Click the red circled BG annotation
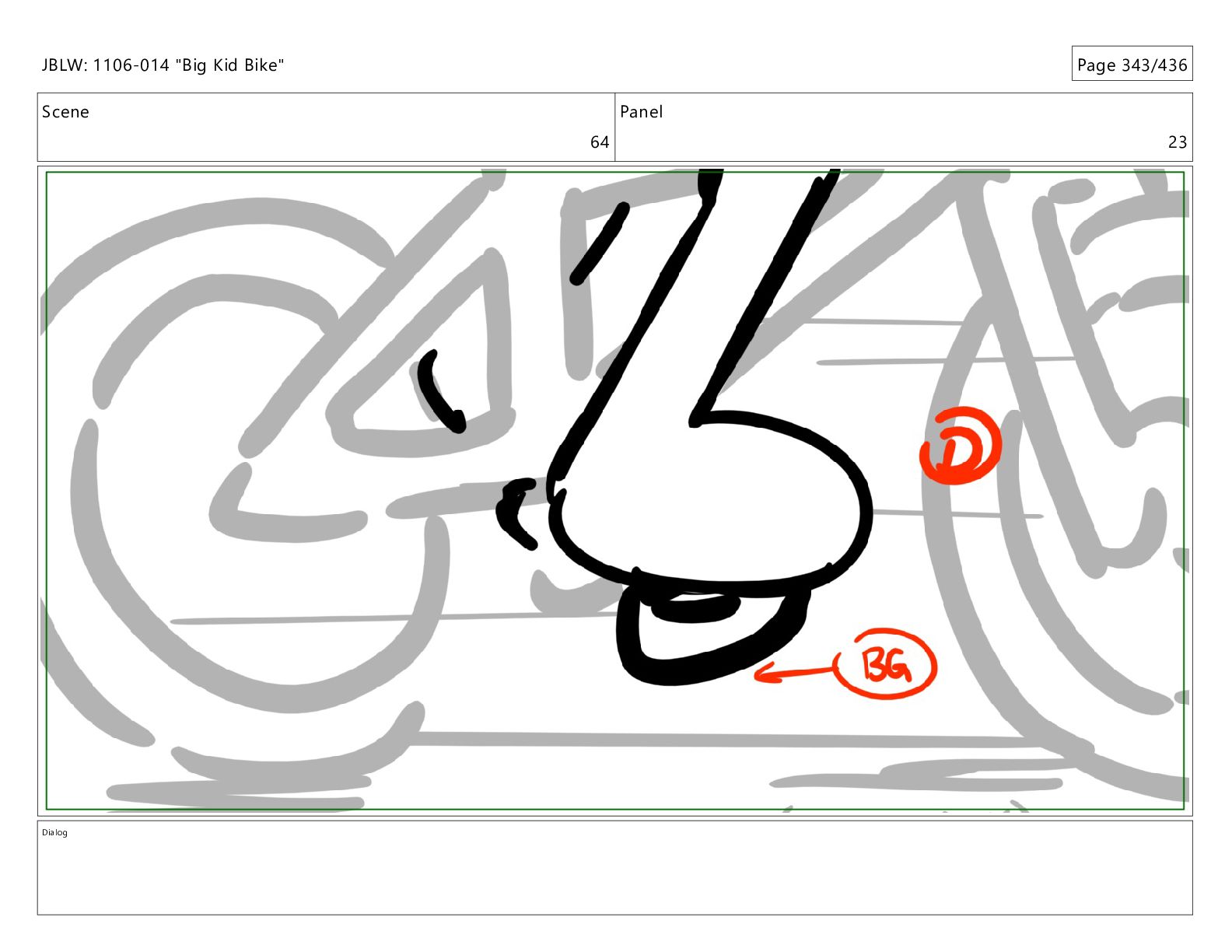 (885, 664)
